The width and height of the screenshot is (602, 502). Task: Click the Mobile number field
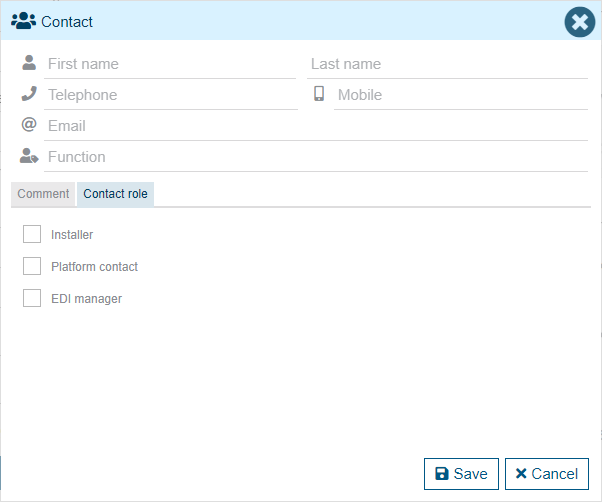click(460, 95)
